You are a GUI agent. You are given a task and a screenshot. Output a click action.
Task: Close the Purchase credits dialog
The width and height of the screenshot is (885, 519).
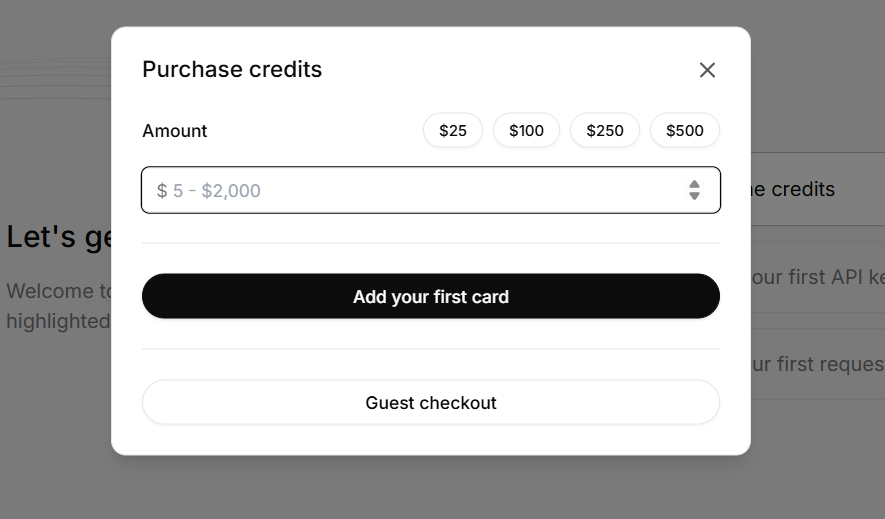[x=707, y=70]
